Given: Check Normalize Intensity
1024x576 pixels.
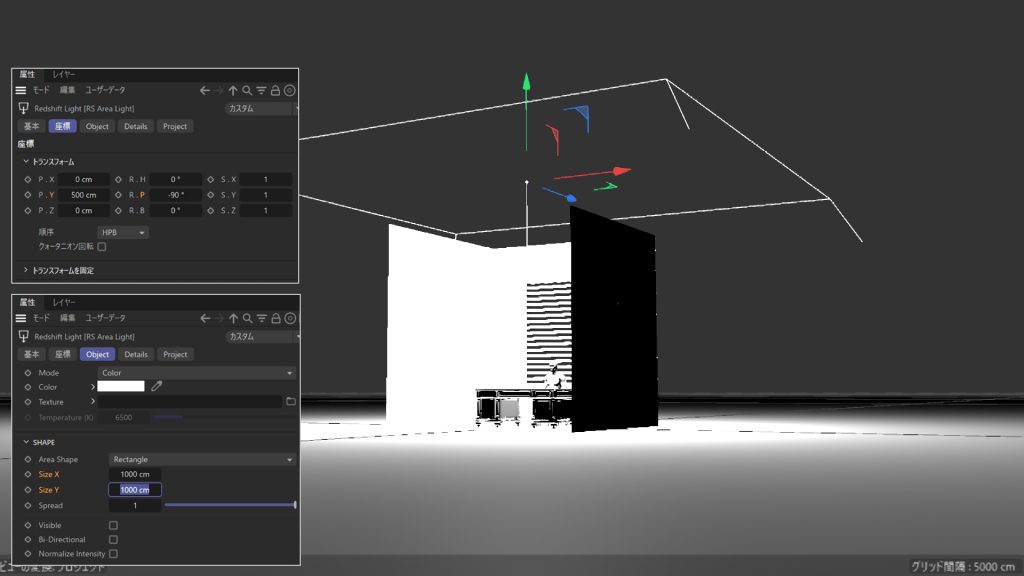Looking at the screenshot, I should tap(113, 553).
